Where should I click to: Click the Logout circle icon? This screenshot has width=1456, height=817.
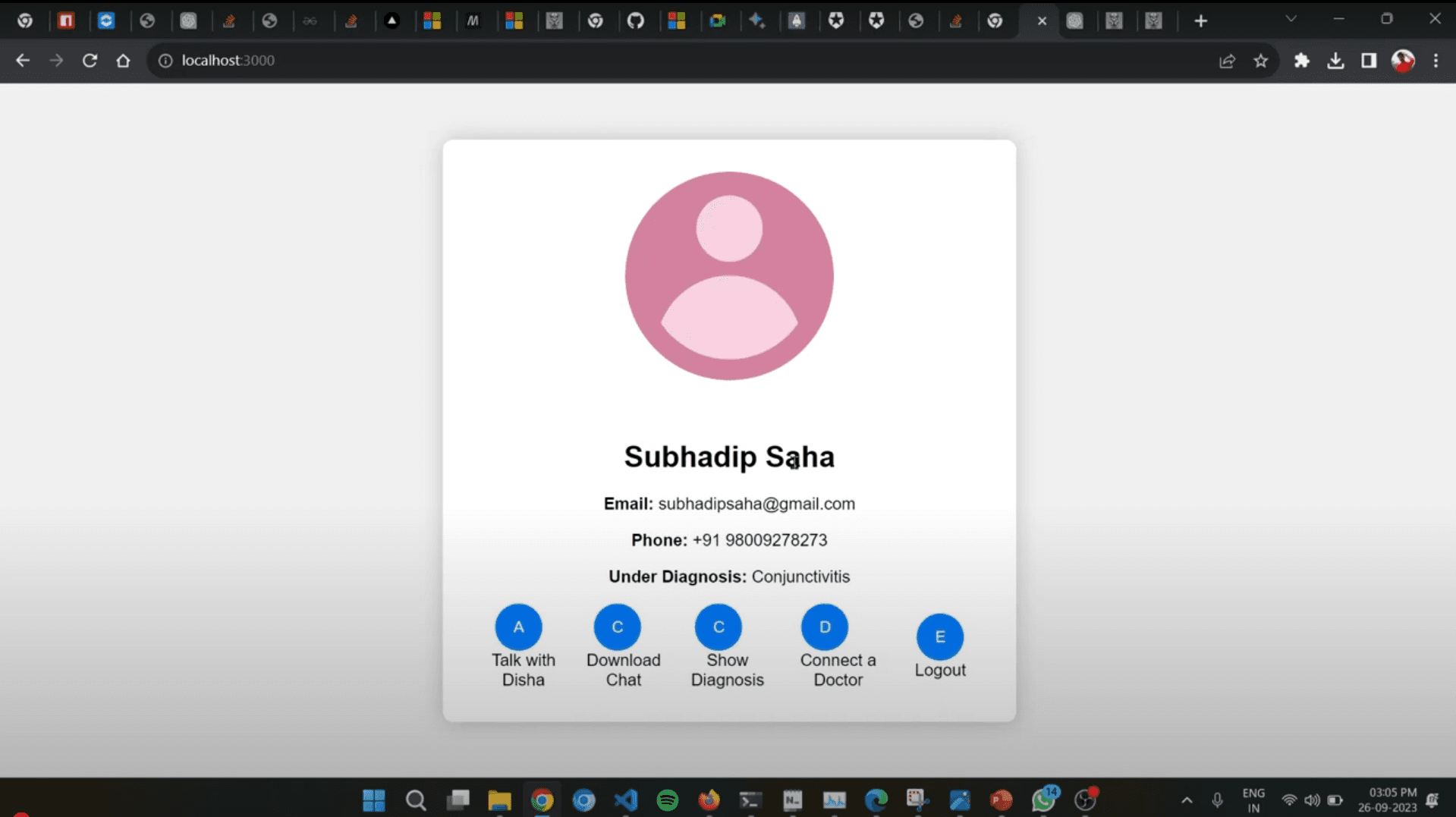coord(939,637)
